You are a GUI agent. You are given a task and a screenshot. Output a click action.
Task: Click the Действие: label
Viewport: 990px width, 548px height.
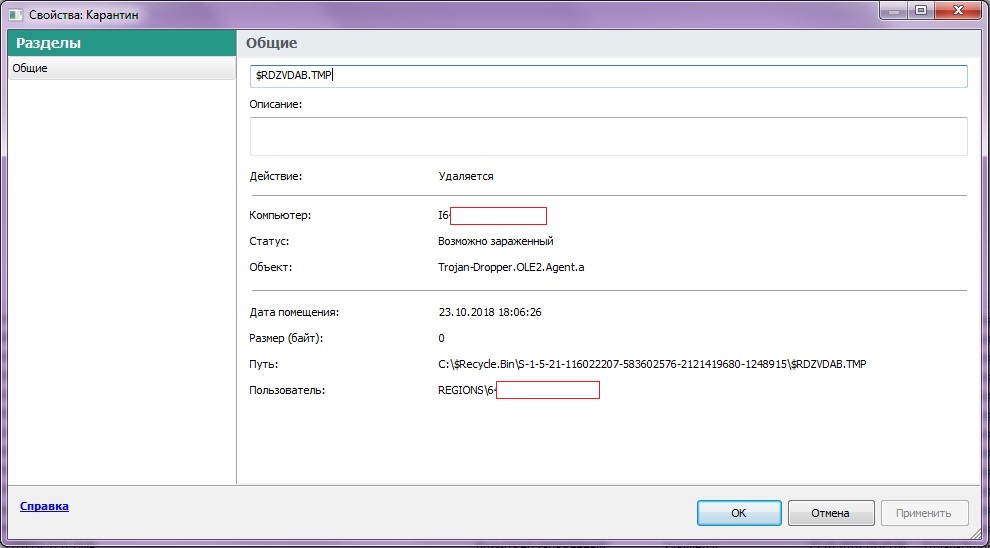[x=277, y=177]
